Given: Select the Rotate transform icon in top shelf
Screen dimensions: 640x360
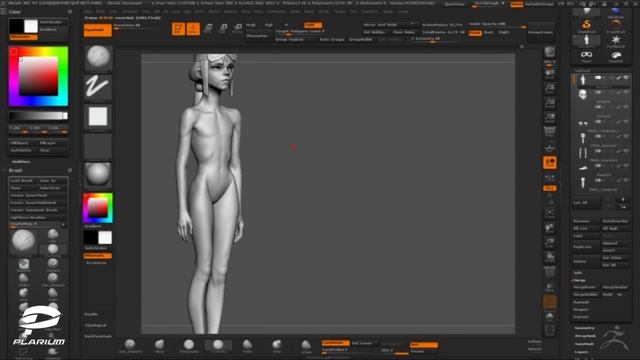Looking at the screenshot, I should (x=238, y=29).
